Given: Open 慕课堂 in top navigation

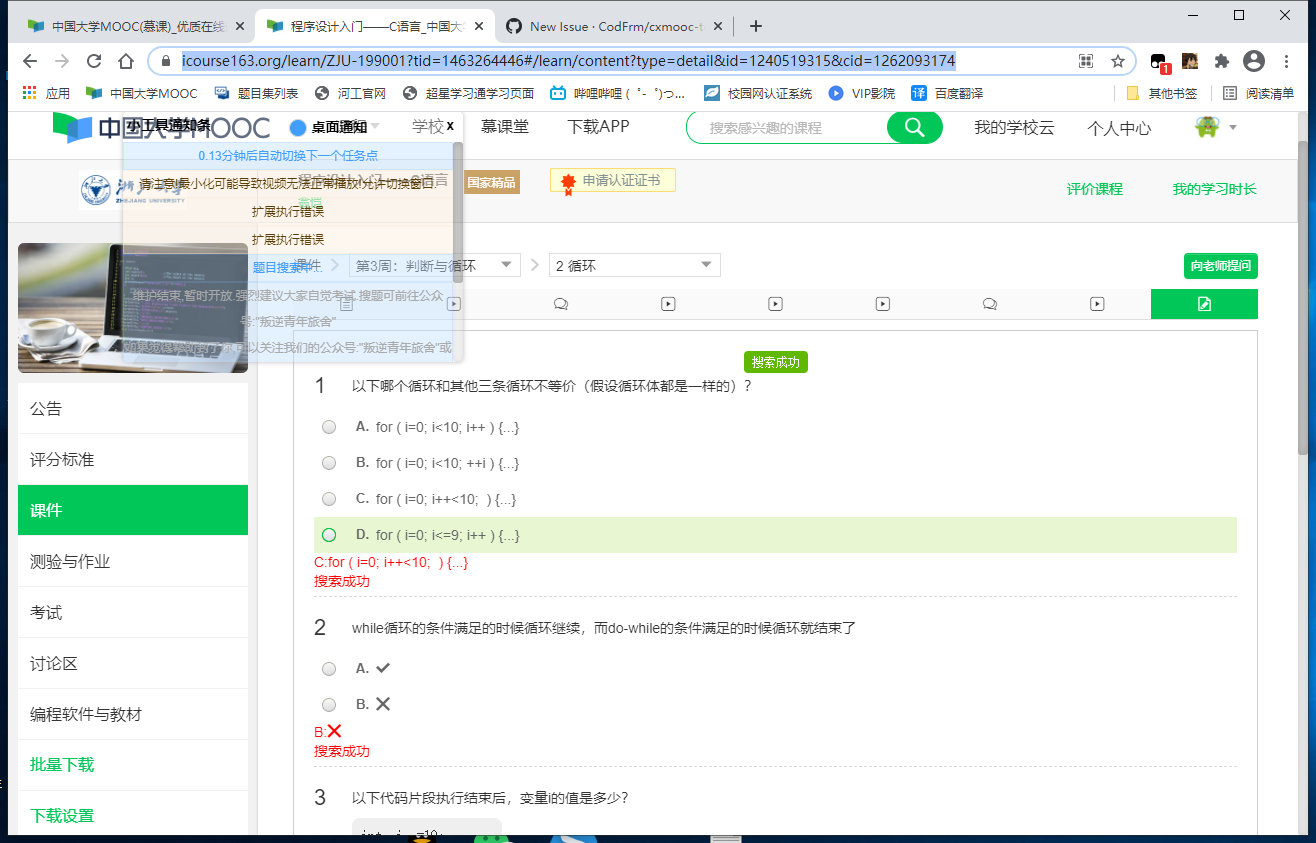Looking at the screenshot, I should tap(505, 126).
